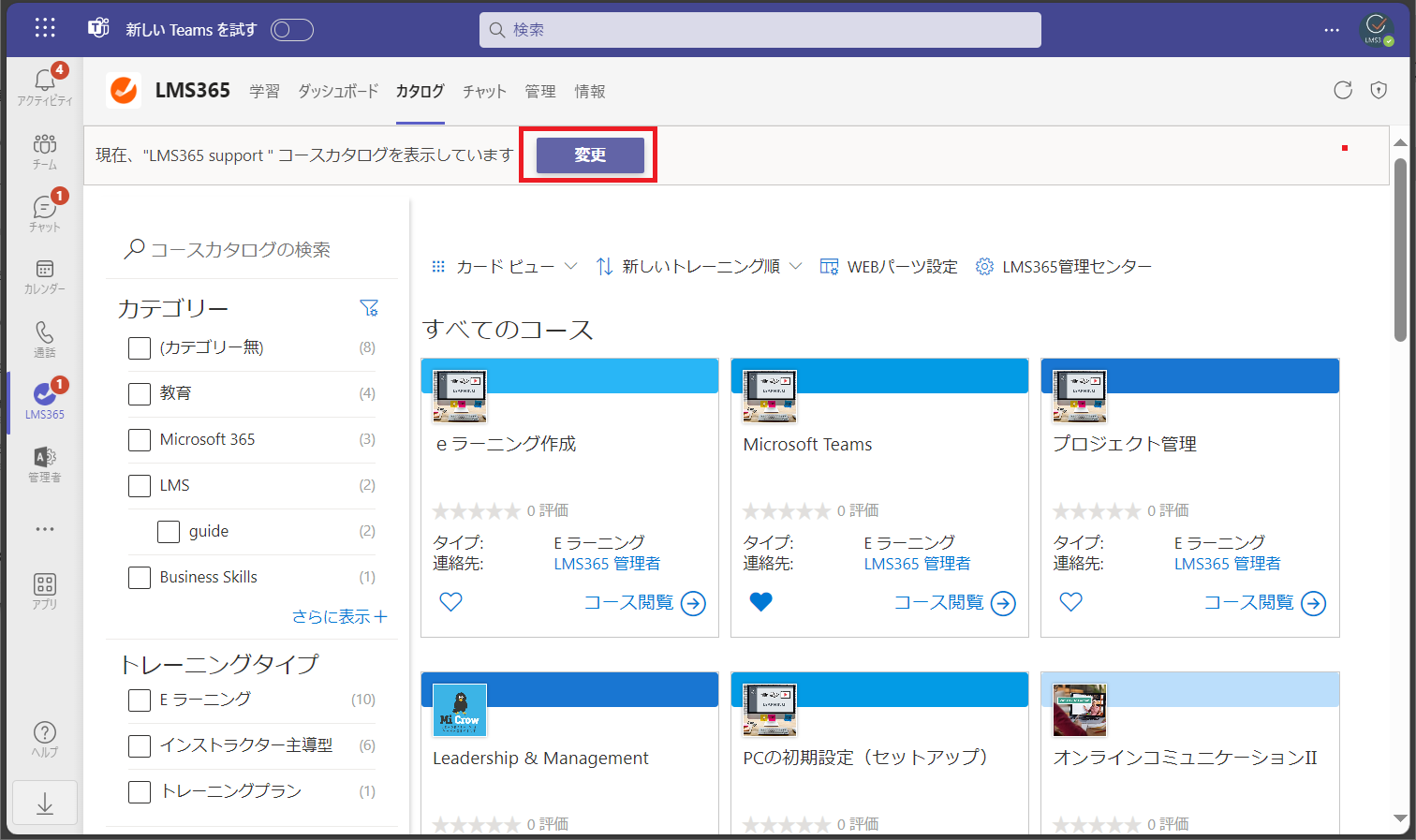
Task: Select the カタログ tab
Action: pos(420,91)
